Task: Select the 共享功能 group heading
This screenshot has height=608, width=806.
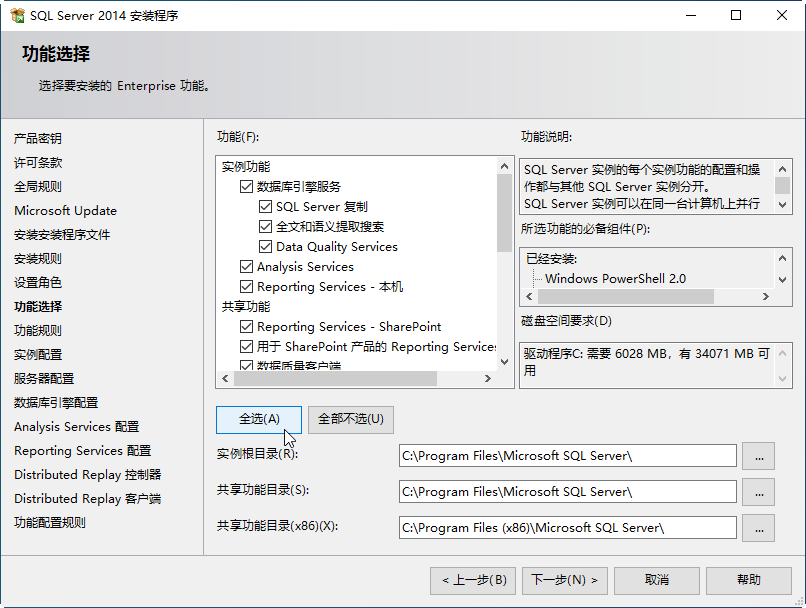Action: [246, 307]
